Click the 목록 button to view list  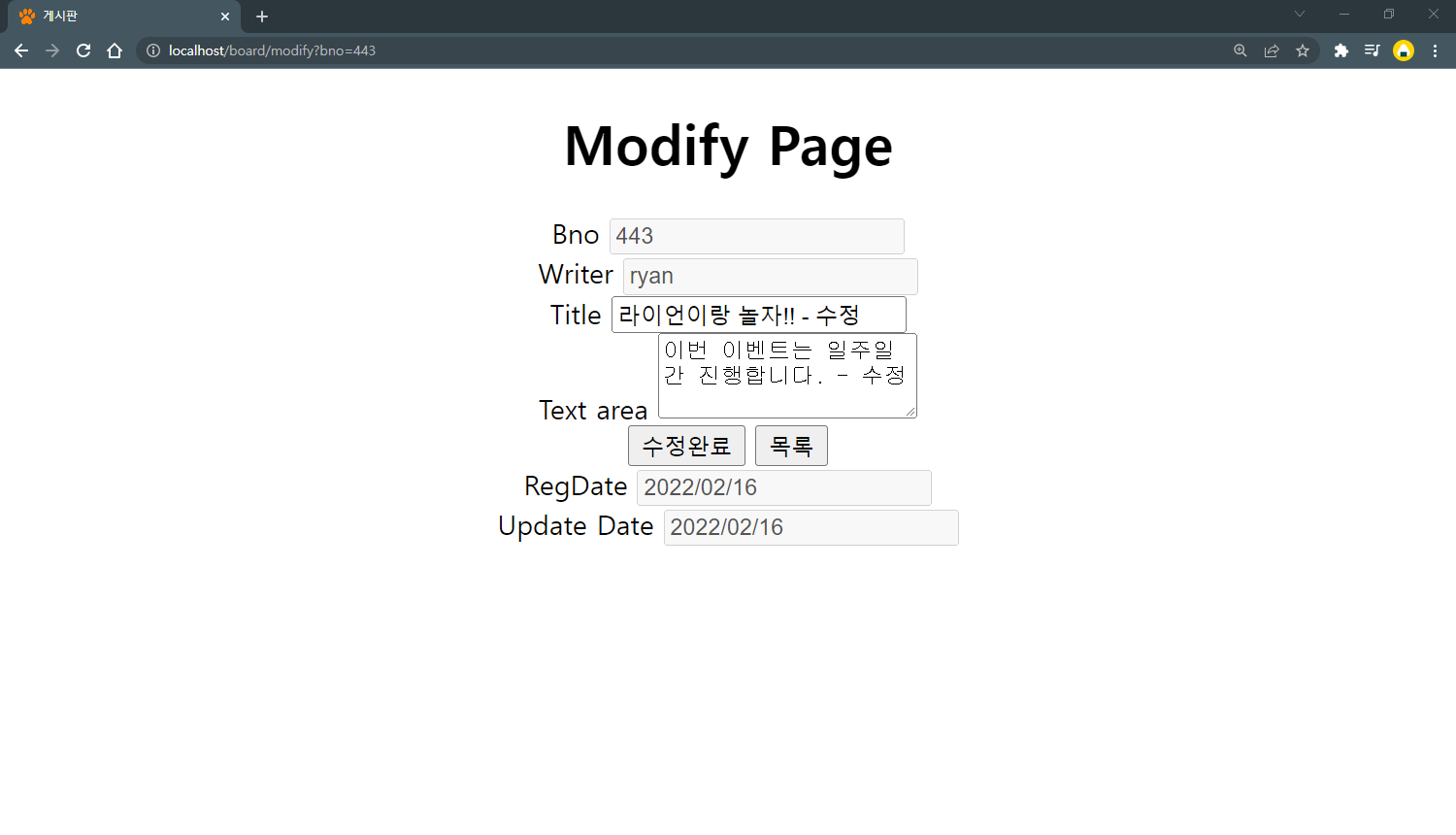click(x=791, y=445)
